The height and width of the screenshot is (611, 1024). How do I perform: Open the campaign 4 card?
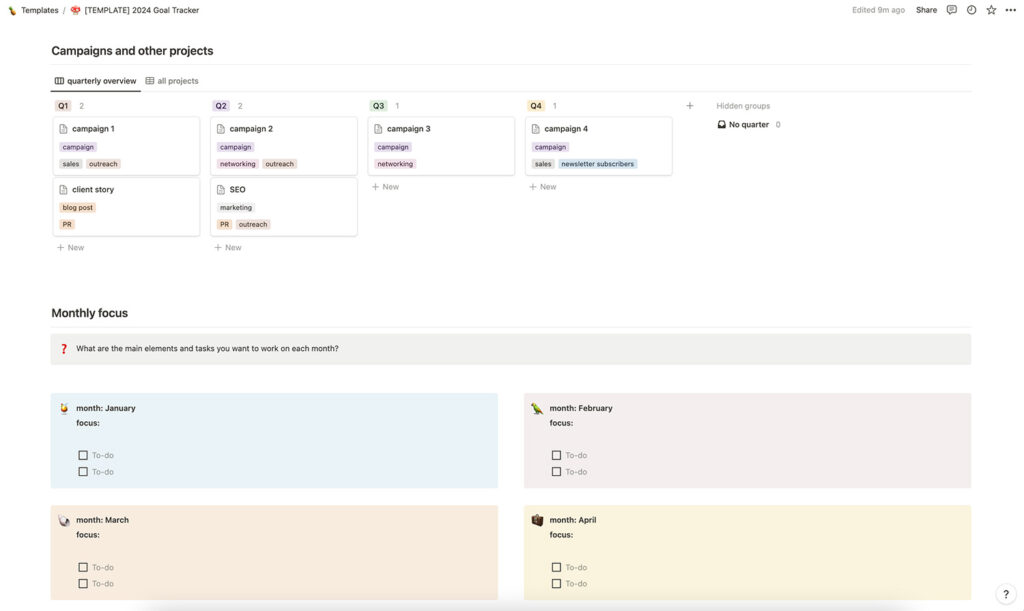[565, 128]
